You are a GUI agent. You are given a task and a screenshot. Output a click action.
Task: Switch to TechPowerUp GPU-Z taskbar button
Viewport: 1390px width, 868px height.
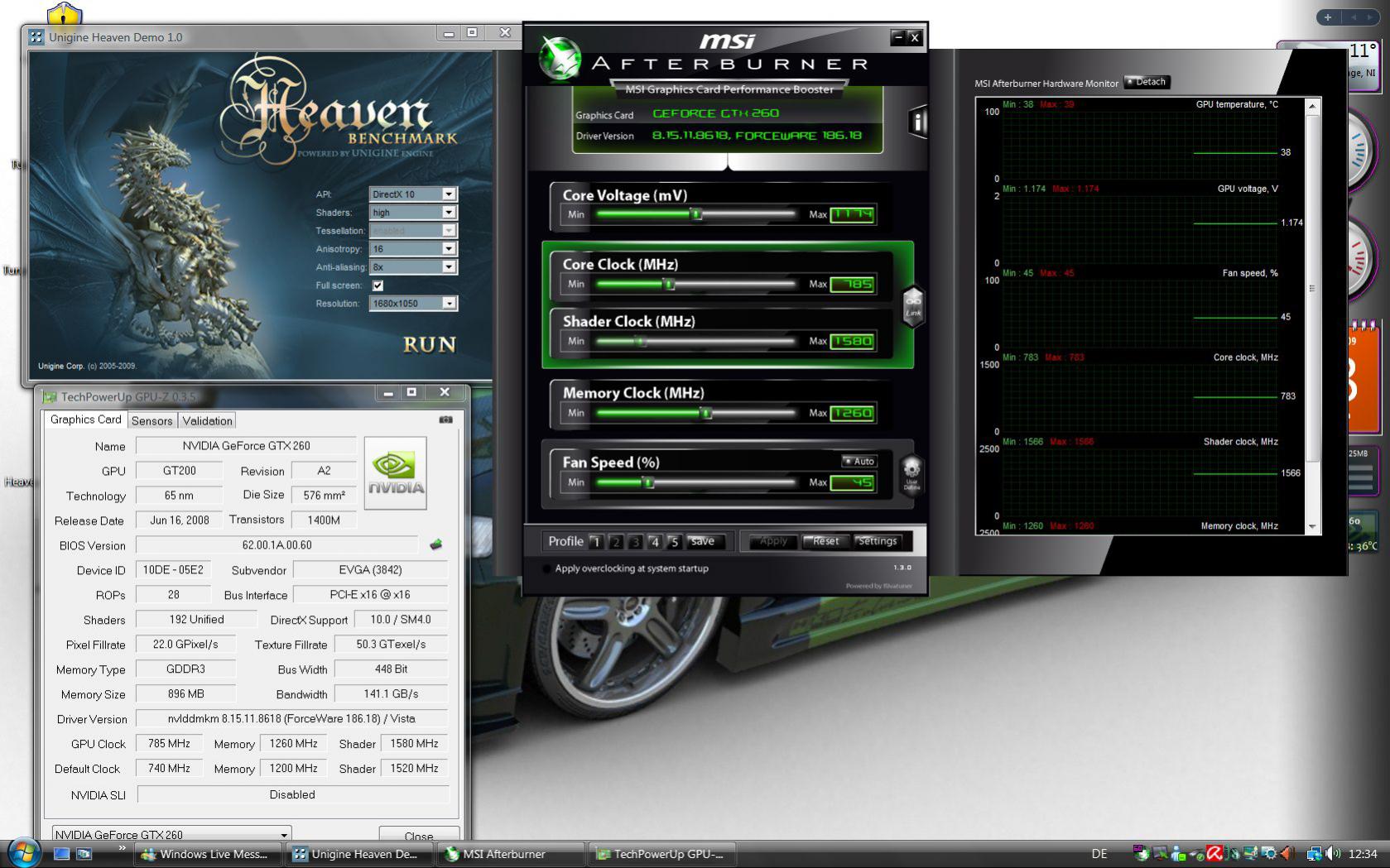tap(661, 854)
